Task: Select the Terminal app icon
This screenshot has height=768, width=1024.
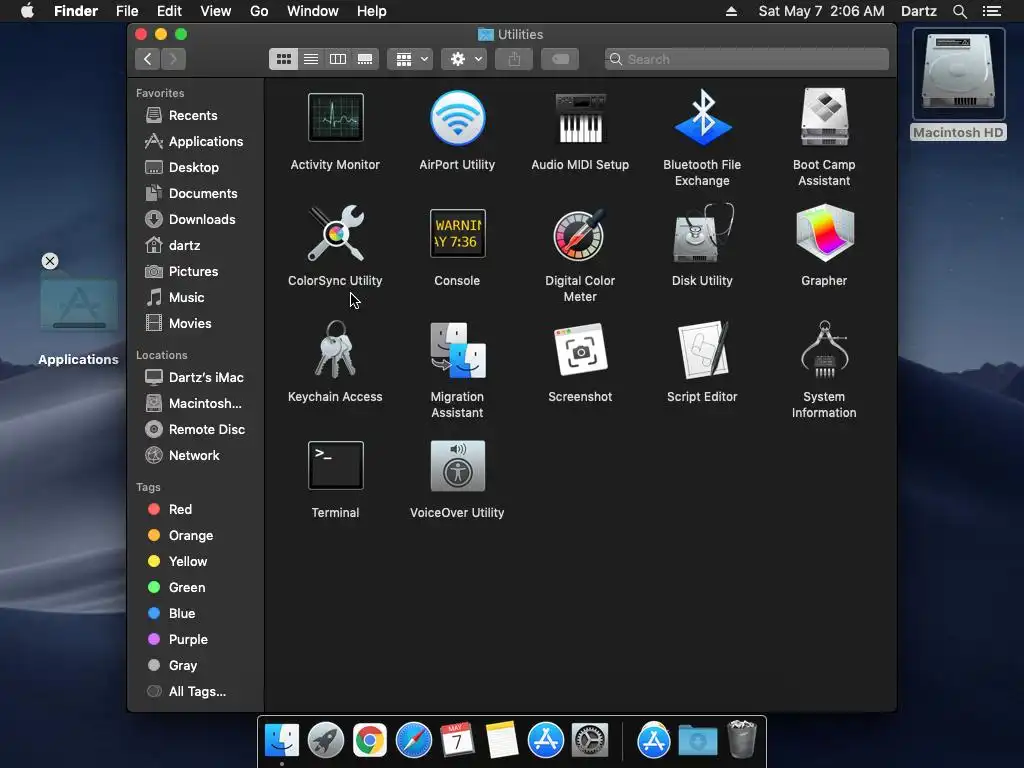Action: (336, 466)
